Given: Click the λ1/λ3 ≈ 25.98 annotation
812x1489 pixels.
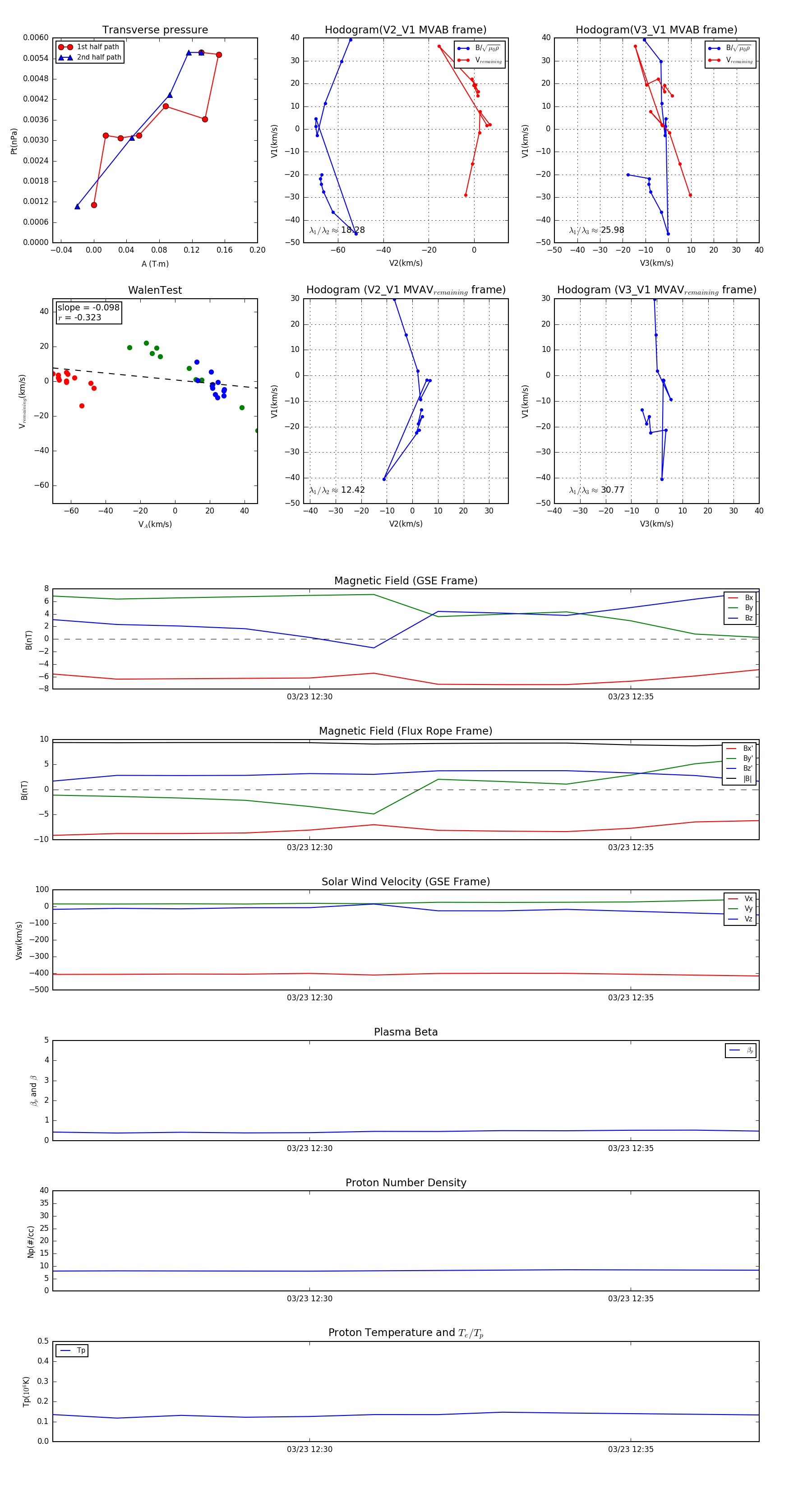Looking at the screenshot, I should pos(596,230).
